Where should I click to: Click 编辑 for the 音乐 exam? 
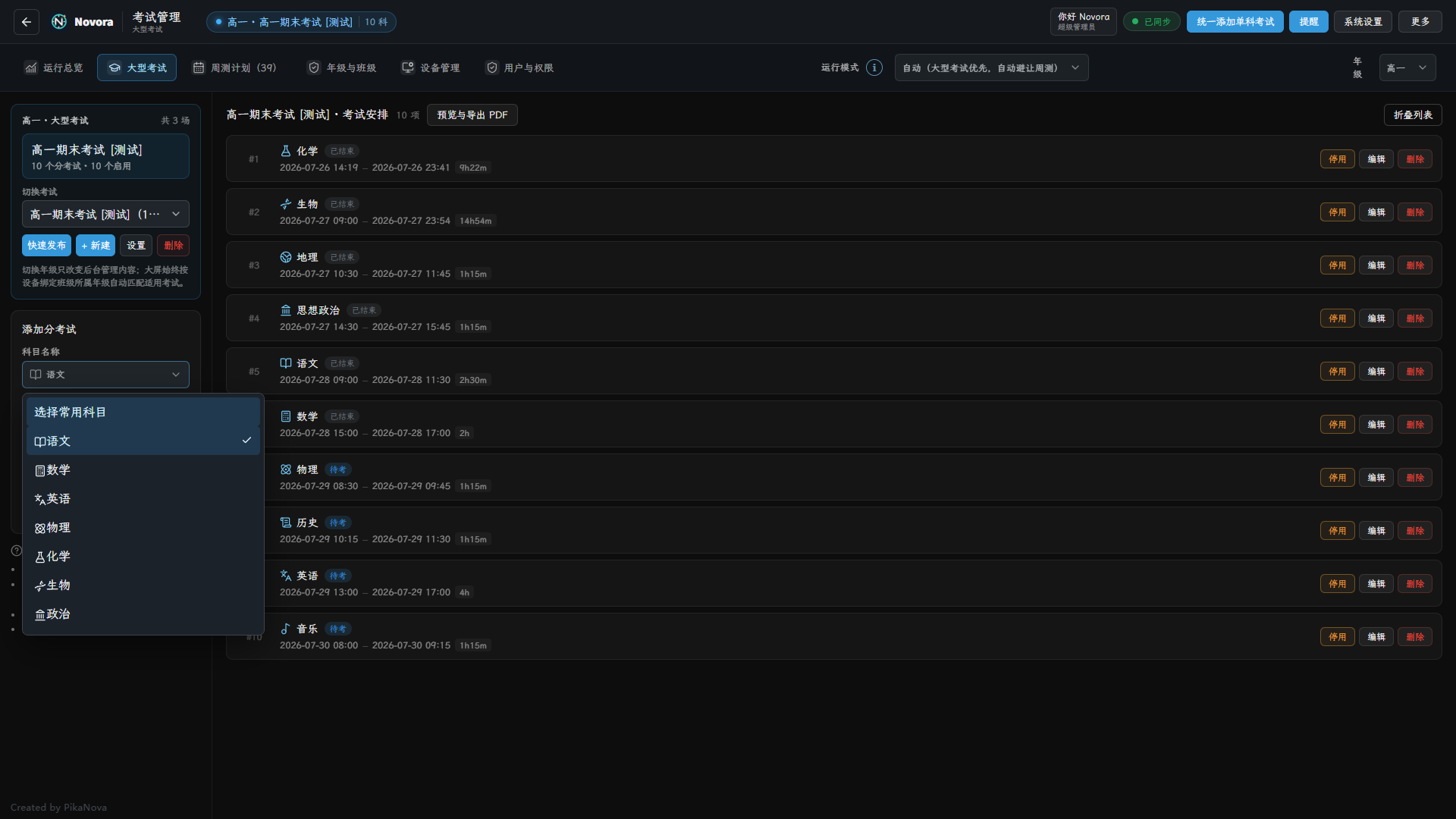tap(1376, 637)
